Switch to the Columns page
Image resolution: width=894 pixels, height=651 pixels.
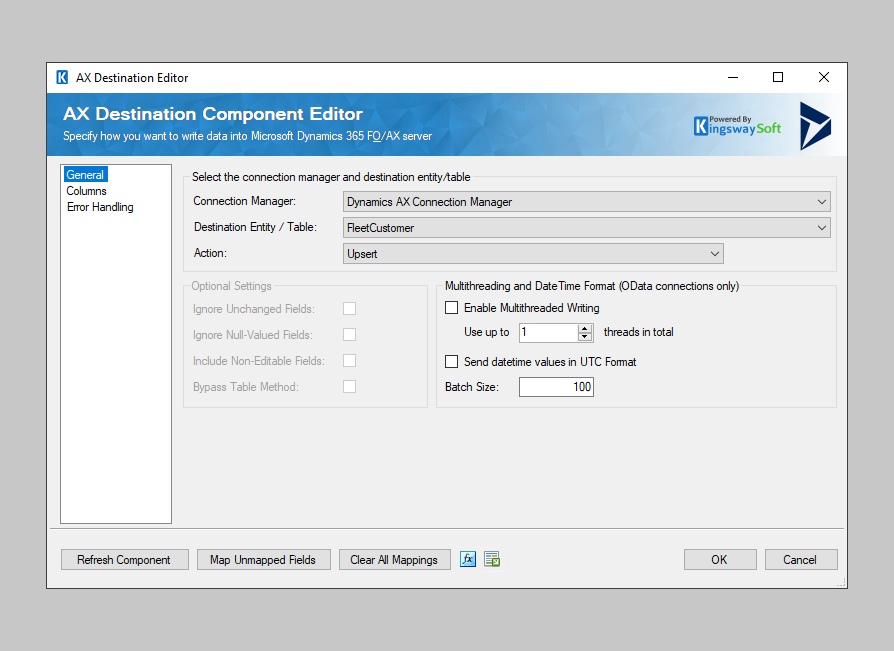pyautogui.click(x=86, y=190)
